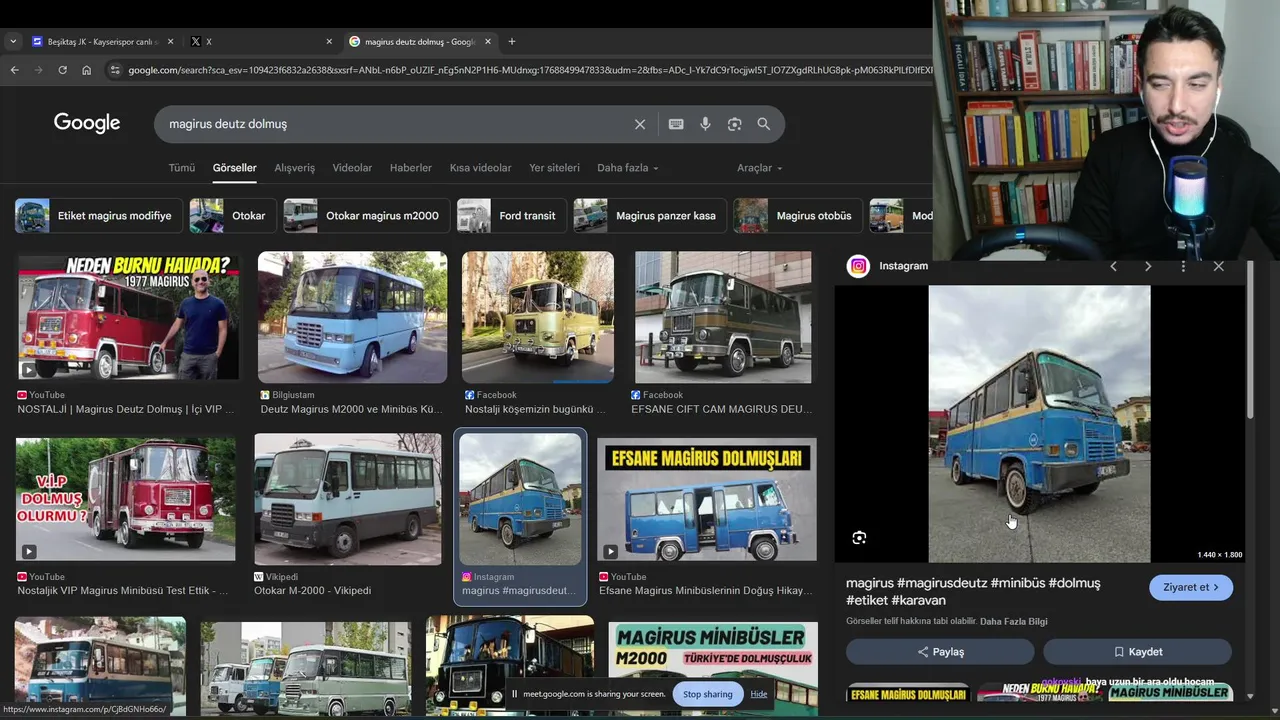1280x720 pixels.
Task: Show next image in preview panel
Action: [1148, 266]
